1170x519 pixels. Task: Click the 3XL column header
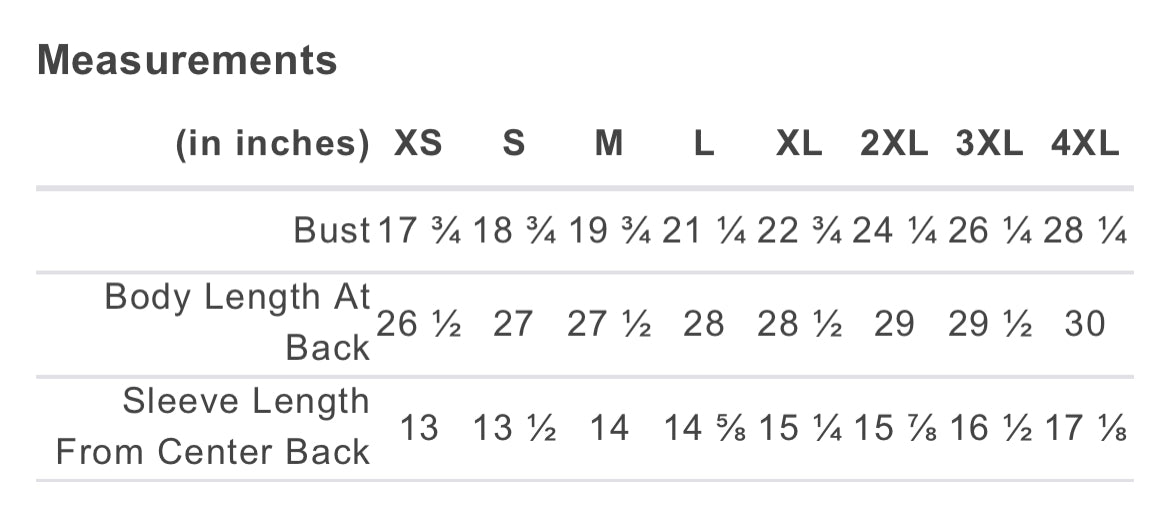pos(989,145)
